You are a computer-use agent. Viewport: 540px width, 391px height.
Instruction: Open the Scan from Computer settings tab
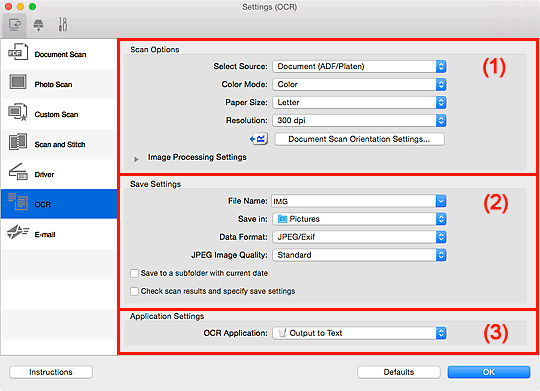pos(15,25)
